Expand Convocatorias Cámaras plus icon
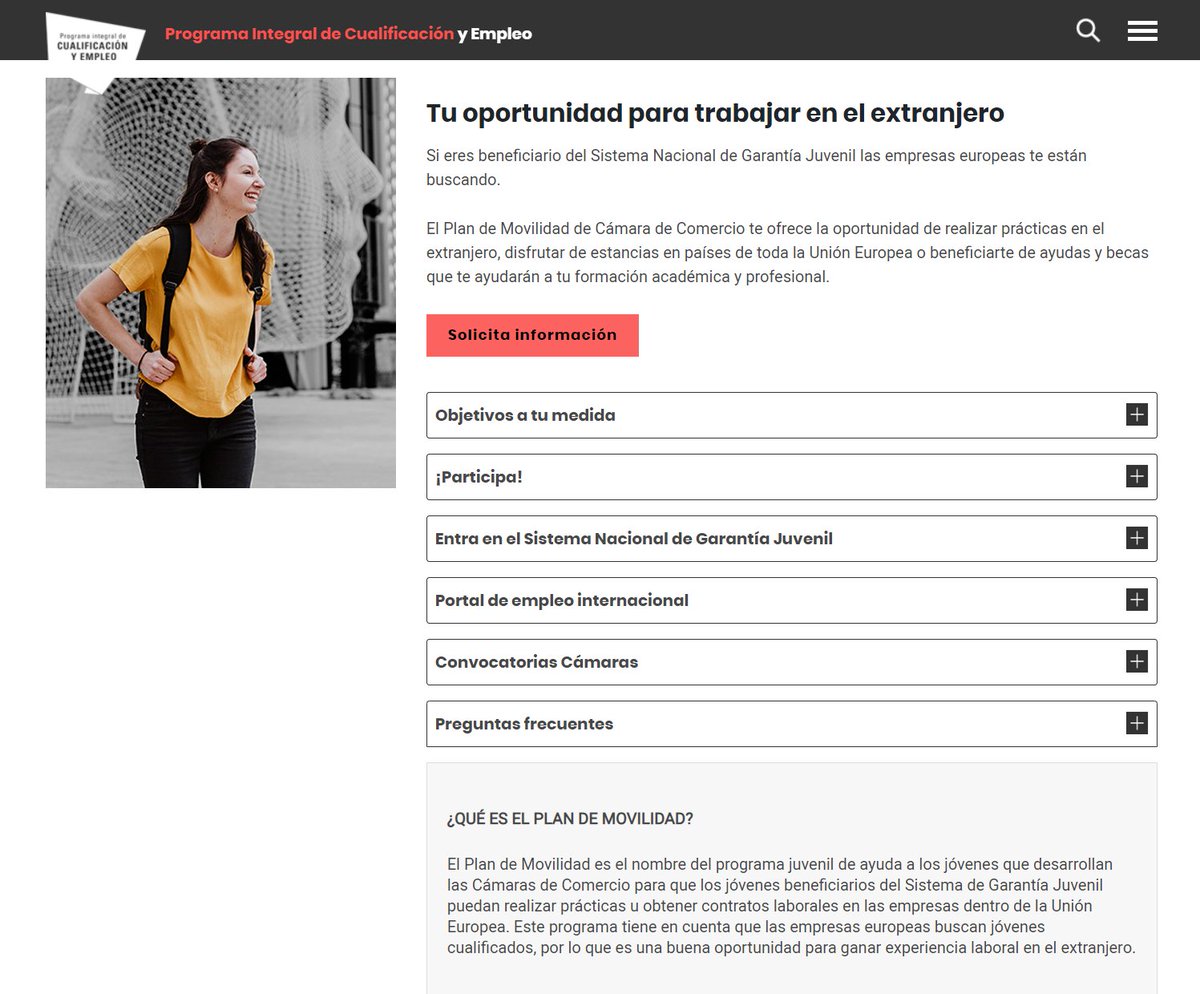Screen dimensions: 1200x994 1136,662
